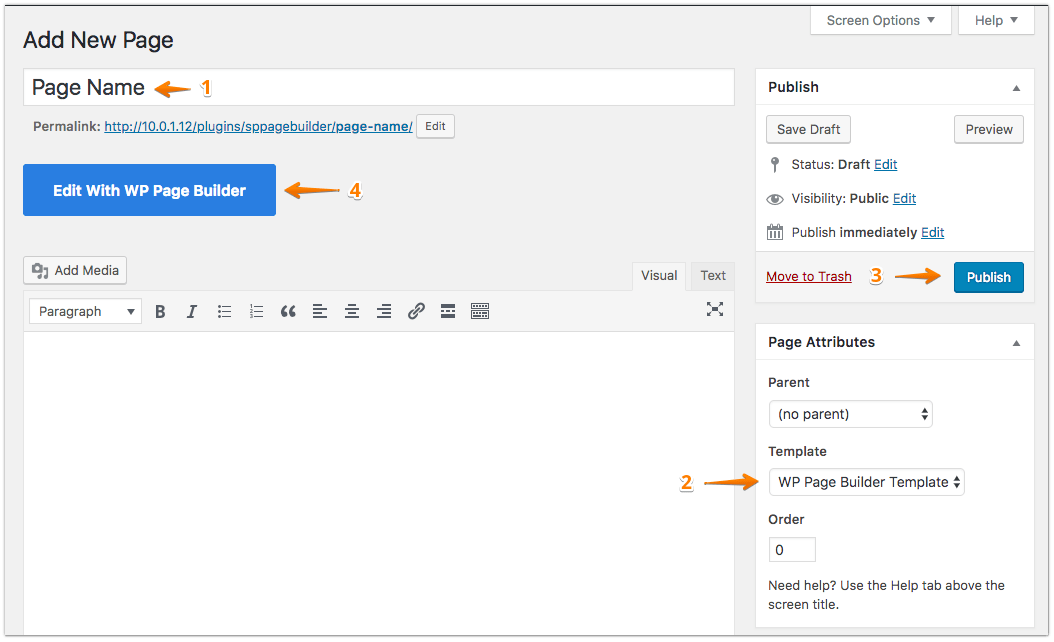Switch to the Text editor tab
Screen dimensions: 1054x642
click(x=713, y=276)
